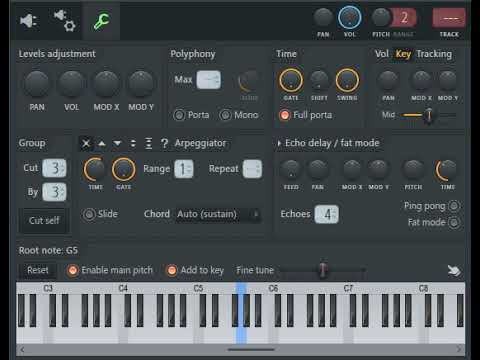Select arpeggiator up direction arrow

102,144
